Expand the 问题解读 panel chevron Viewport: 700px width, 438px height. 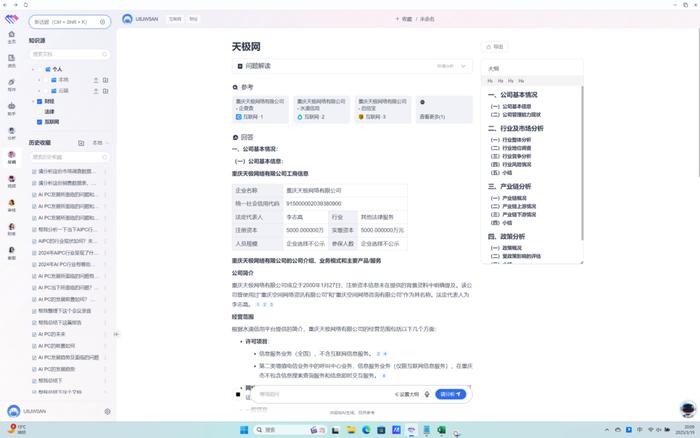pyautogui.click(x=463, y=66)
